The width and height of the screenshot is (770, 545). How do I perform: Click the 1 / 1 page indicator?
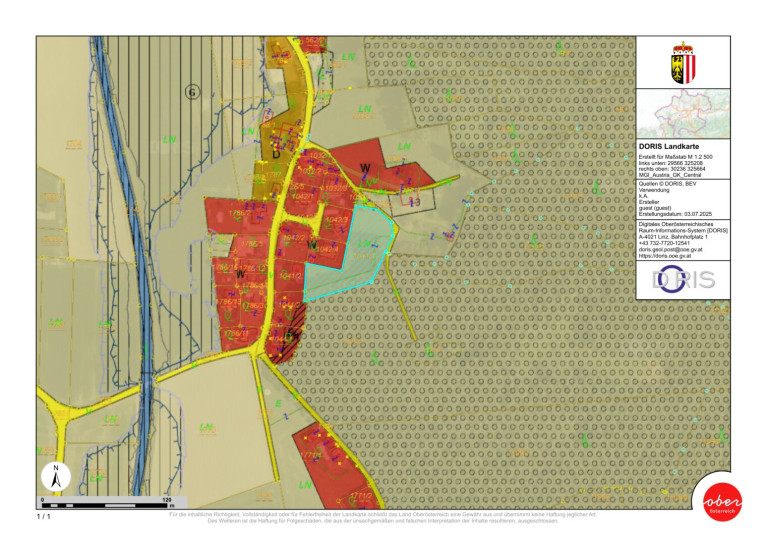coord(43,518)
